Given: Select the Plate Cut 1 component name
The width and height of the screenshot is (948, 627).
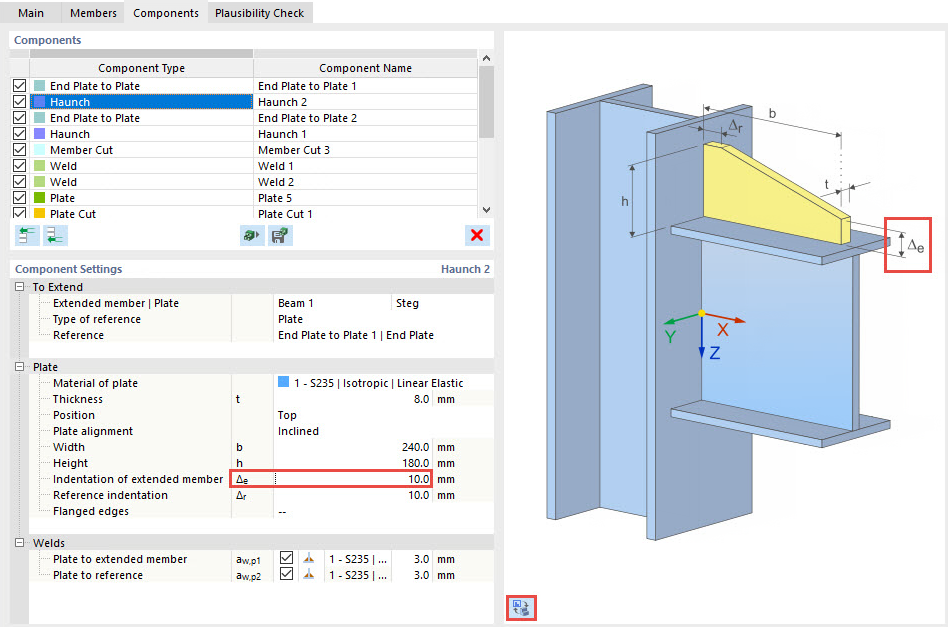Looking at the screenshot, I should (365, 213).
